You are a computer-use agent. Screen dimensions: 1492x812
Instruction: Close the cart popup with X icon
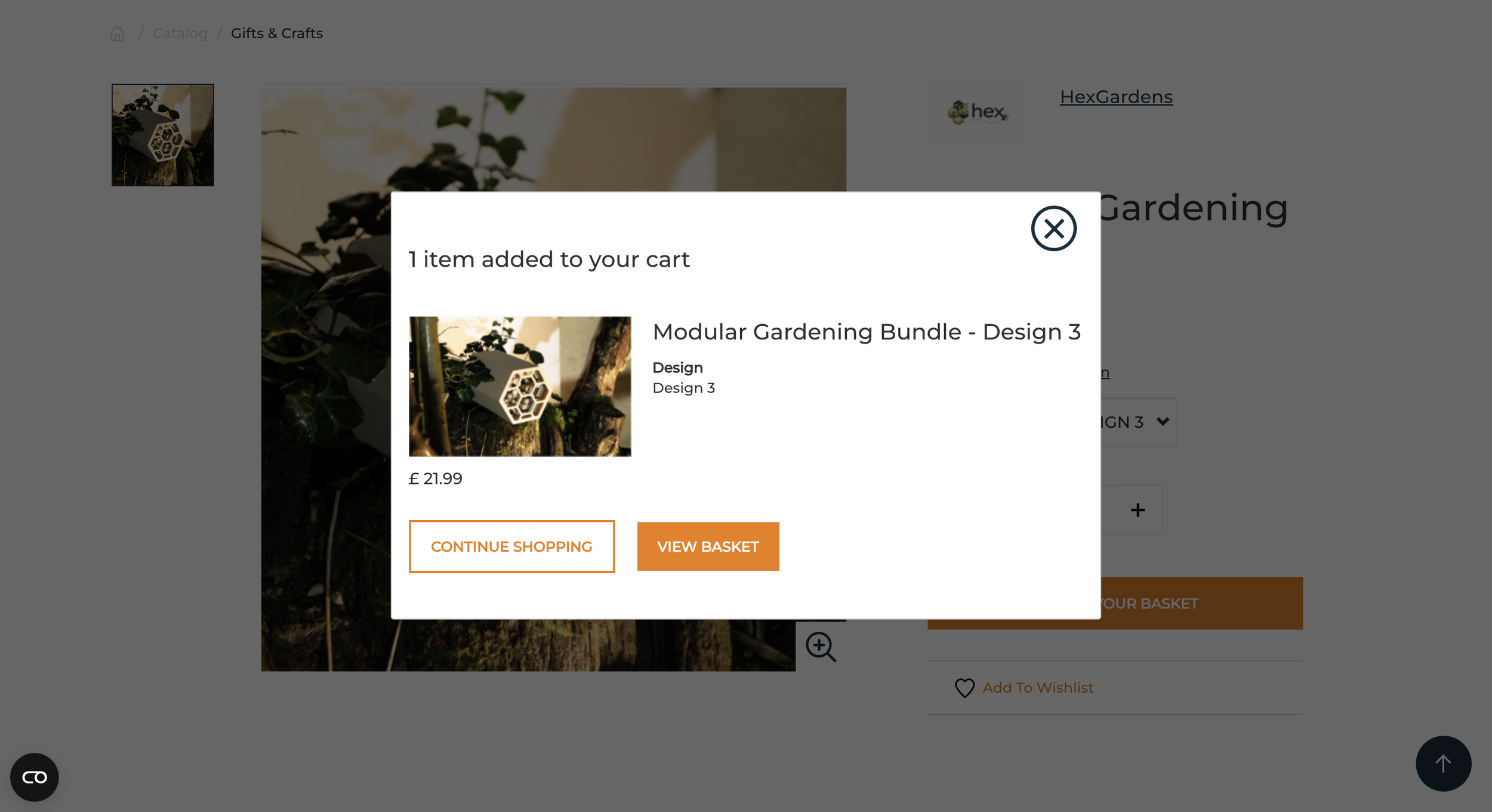pos(1053,229)
